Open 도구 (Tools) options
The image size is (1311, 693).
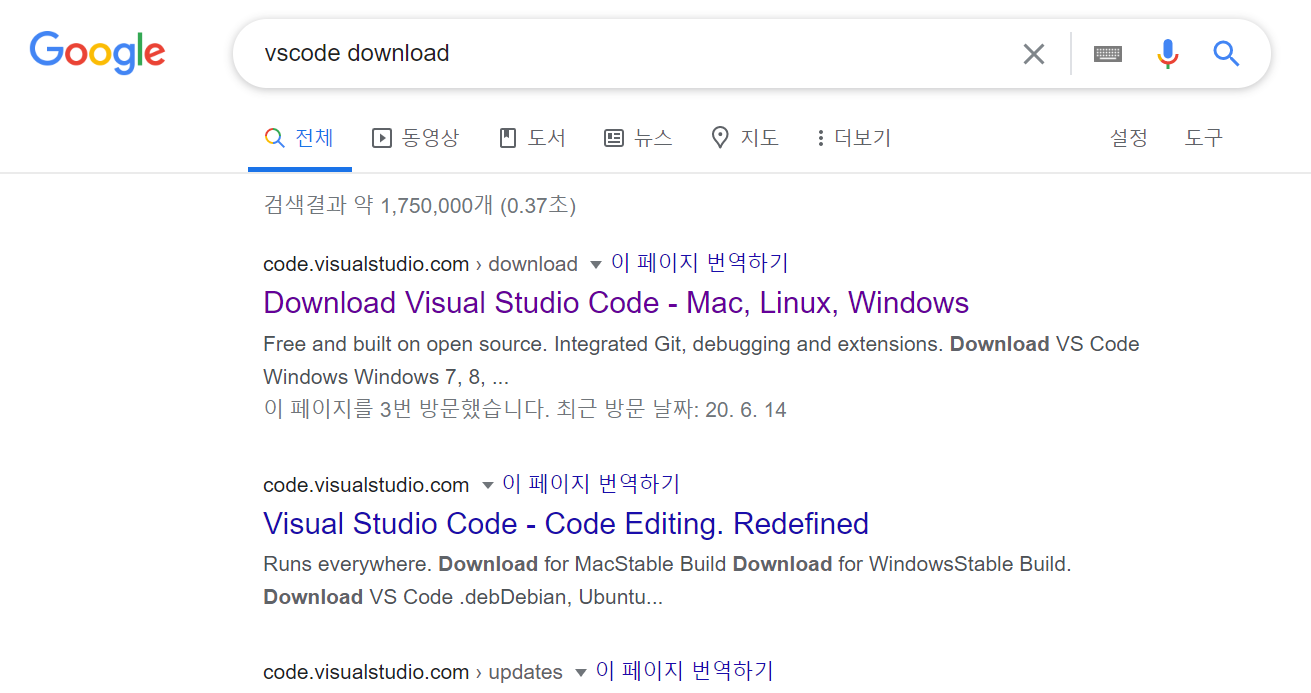coord(1203,138)
